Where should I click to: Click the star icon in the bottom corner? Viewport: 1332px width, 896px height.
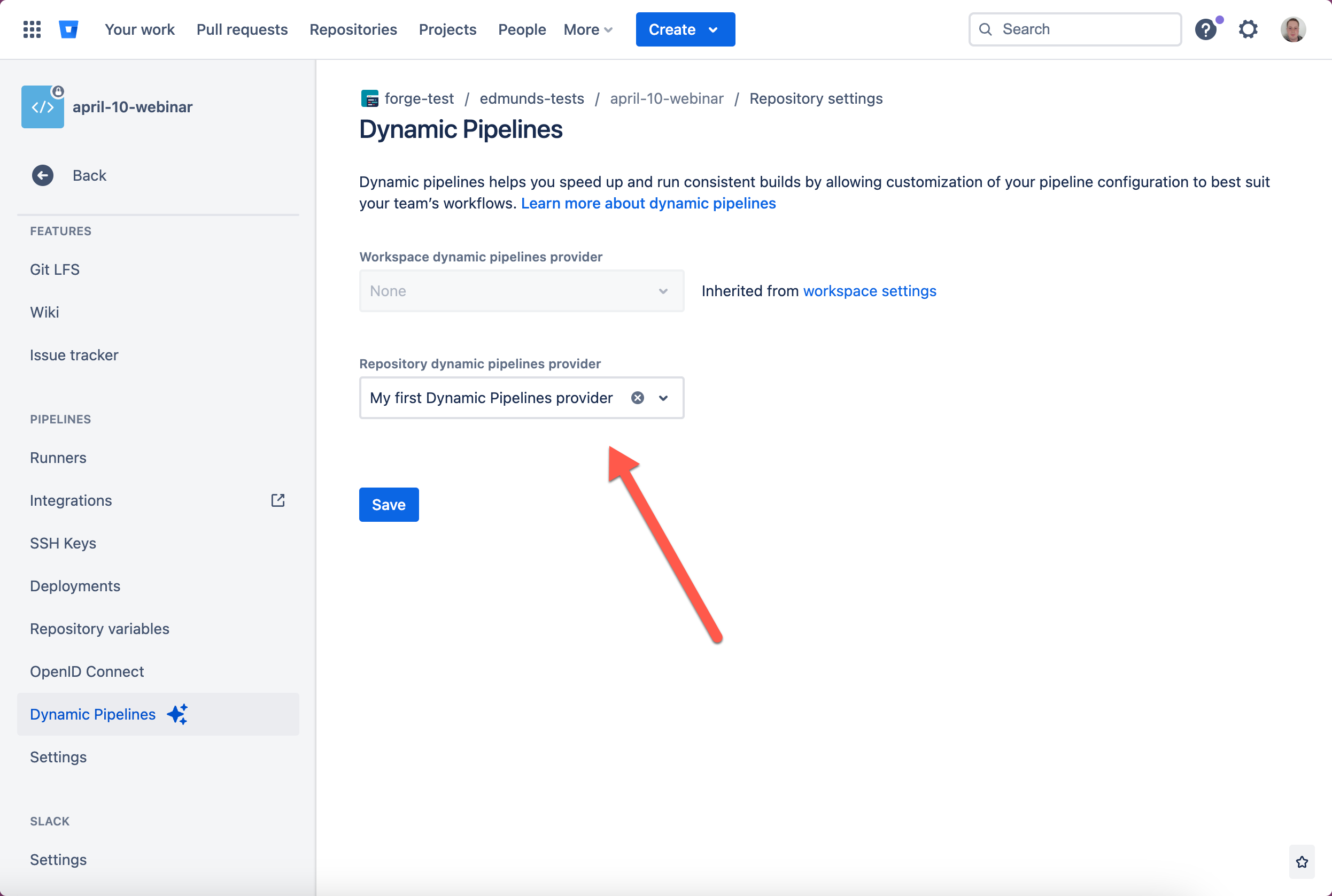point(1302,861)
